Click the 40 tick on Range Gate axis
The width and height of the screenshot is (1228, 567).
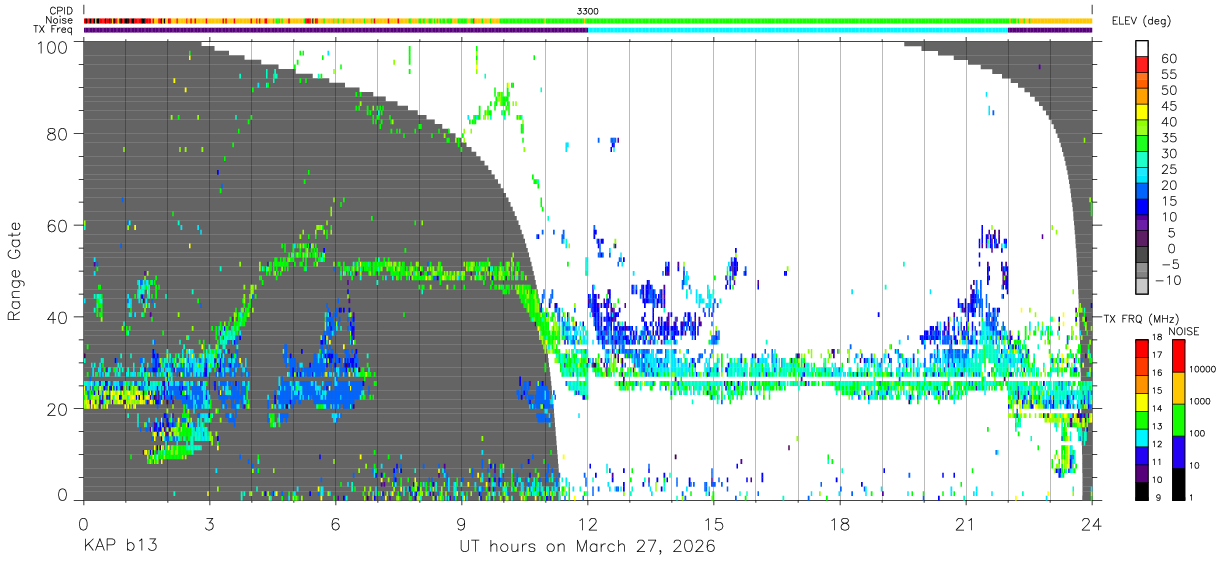click(x=59, y=317)
